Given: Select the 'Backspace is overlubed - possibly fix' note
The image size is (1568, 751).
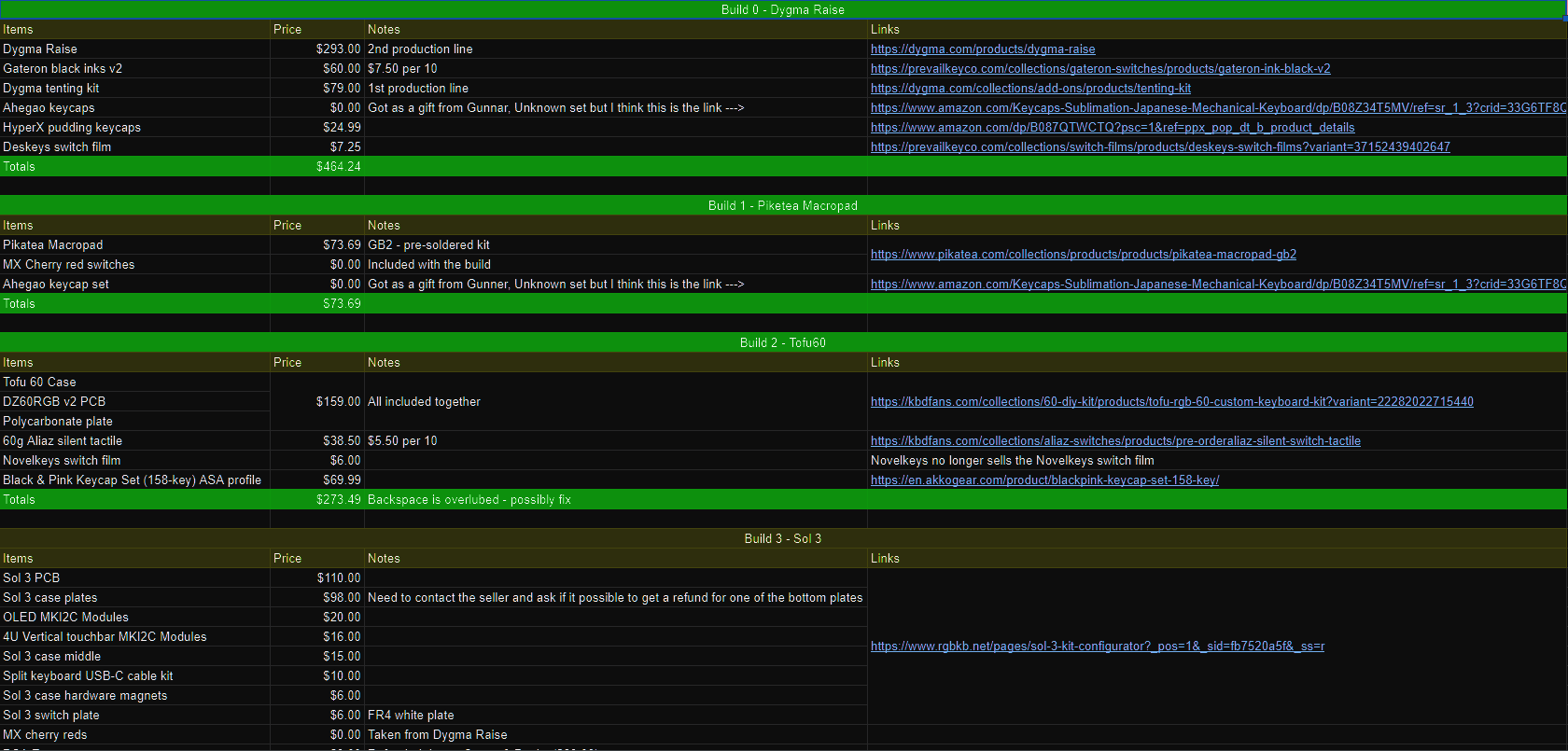Looking at the screenshot, I should click(x=616, y=500).
